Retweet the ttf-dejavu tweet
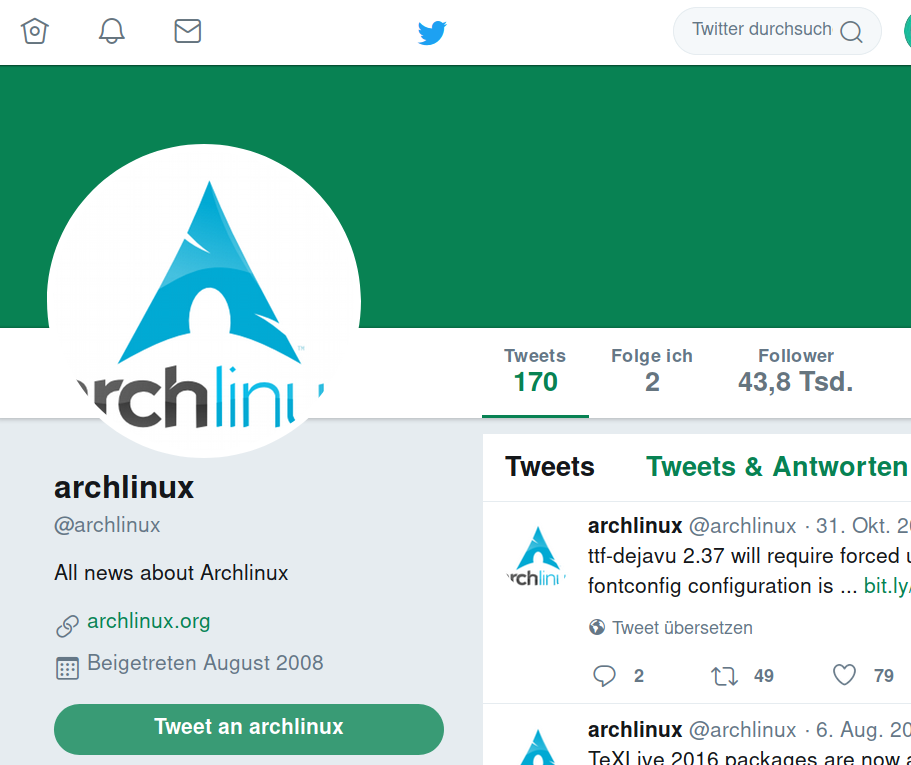The width and height of the screenshot is (911, 765). pos(725,676)
